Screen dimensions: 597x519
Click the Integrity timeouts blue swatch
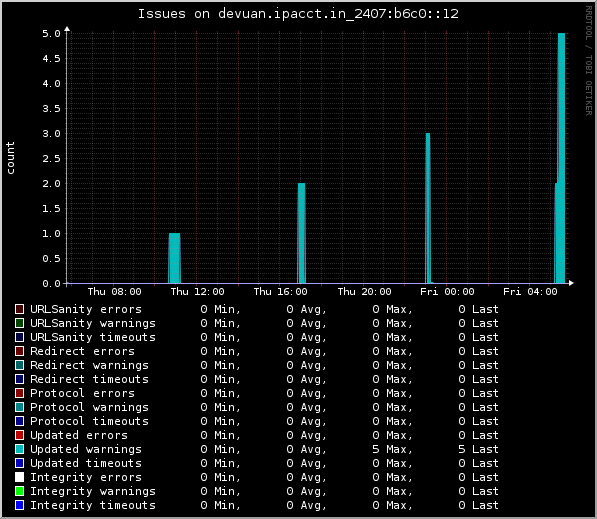19,505
